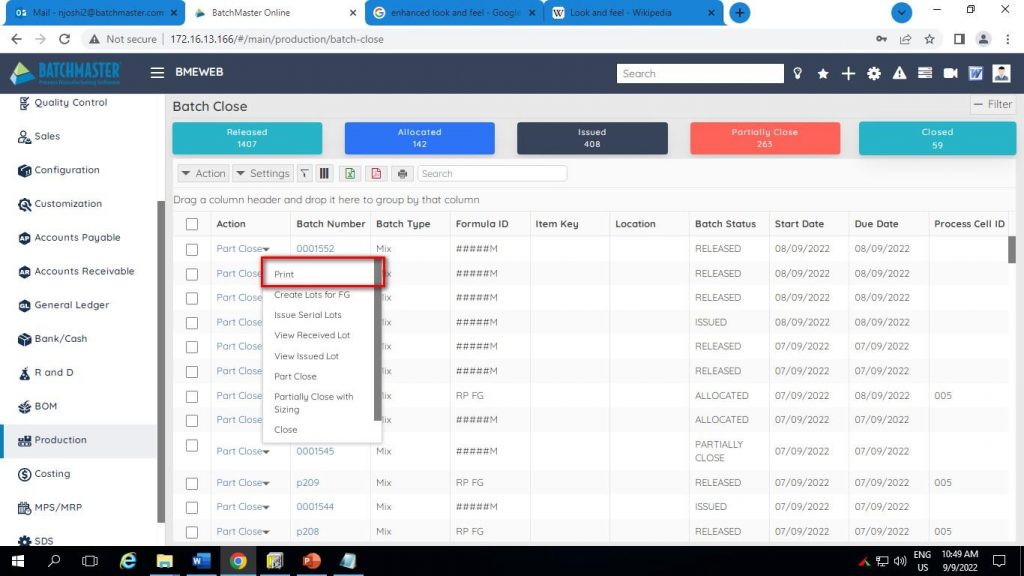Choose Print from the context menu
The height and width of the screenshot is (576, 1024).
click(284, 274)
